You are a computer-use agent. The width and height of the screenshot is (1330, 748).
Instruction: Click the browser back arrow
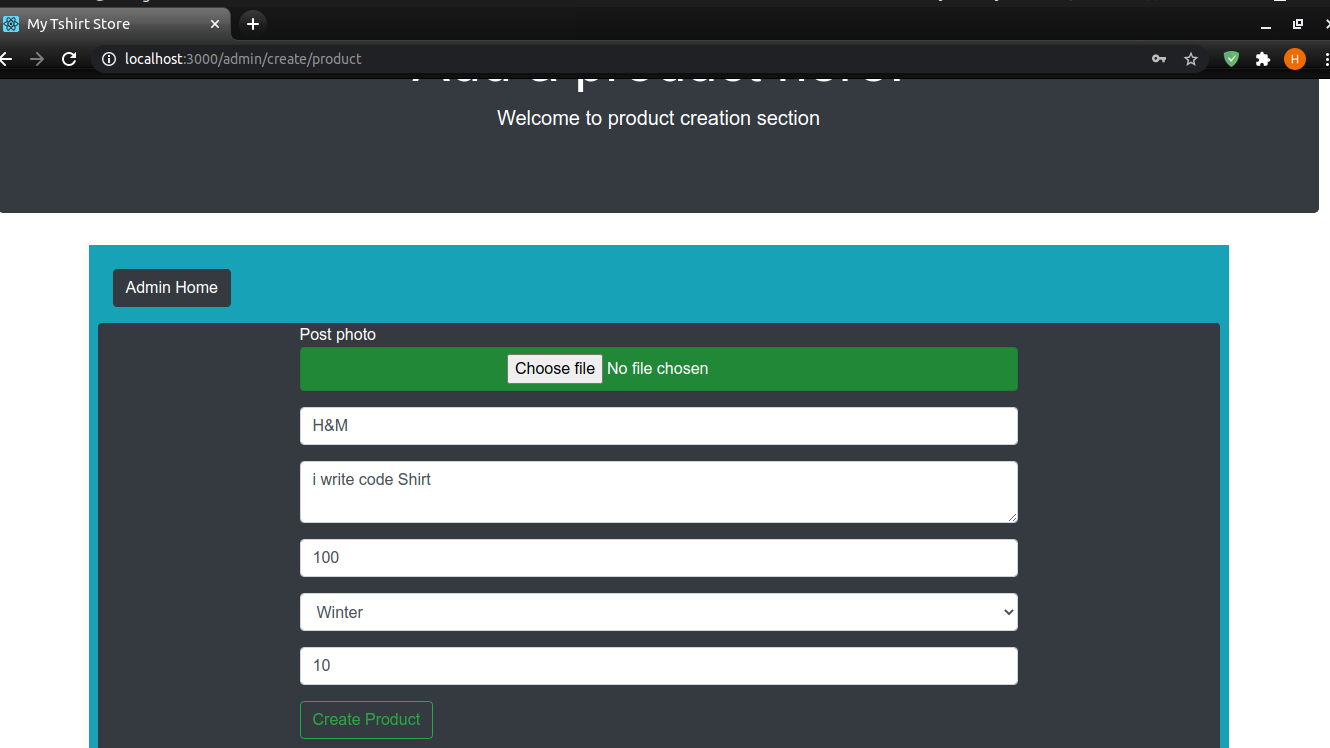5,59
